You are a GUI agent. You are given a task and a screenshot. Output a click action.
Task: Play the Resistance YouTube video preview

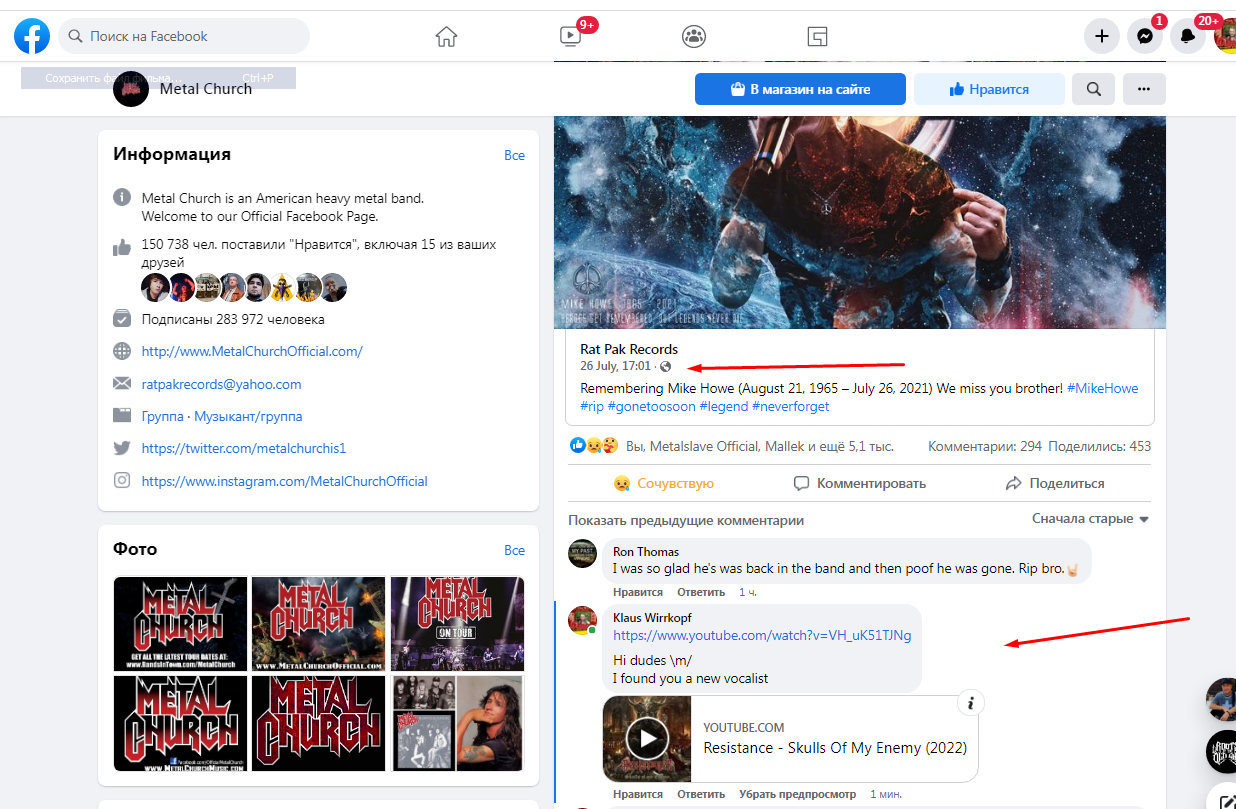tap(647, 739)
